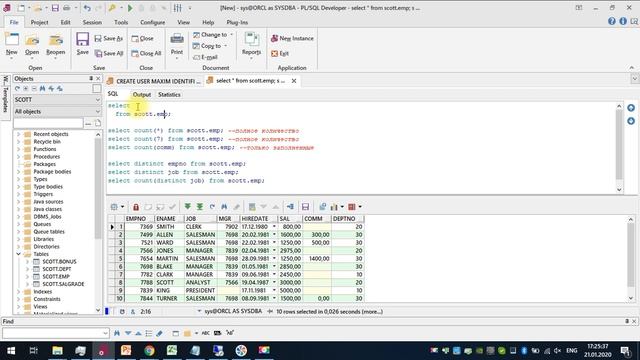Open preferences sliders icon in title toolbar
The image size is (640, 360).
coord(178,8)
